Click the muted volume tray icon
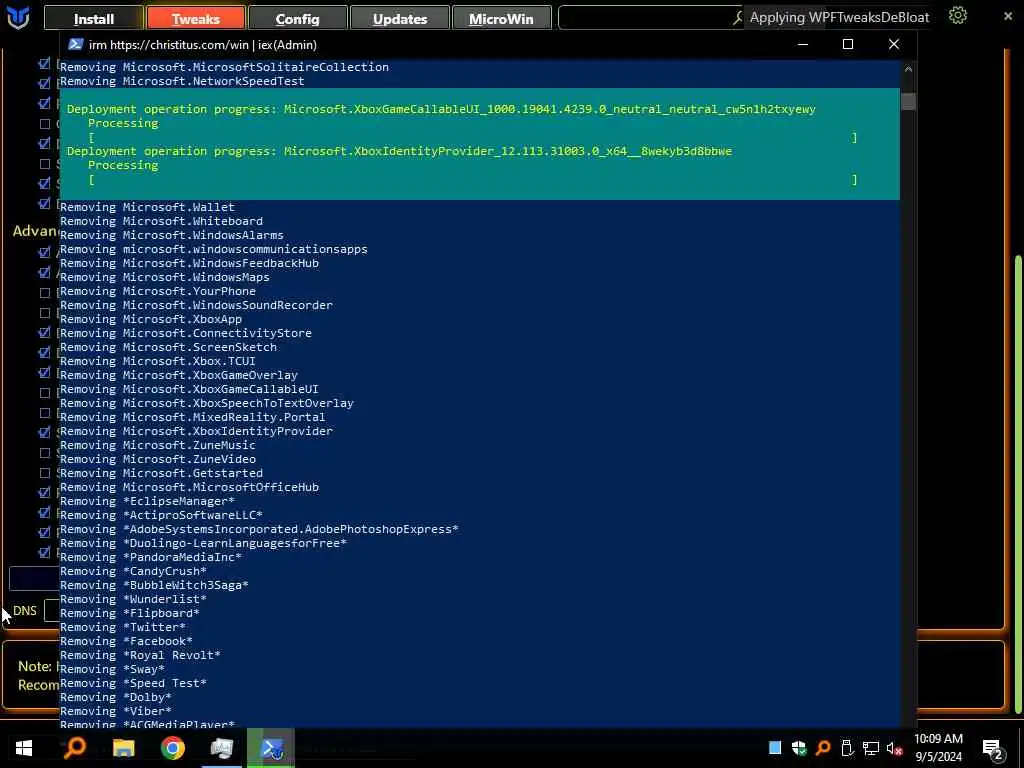 point(894,748)
